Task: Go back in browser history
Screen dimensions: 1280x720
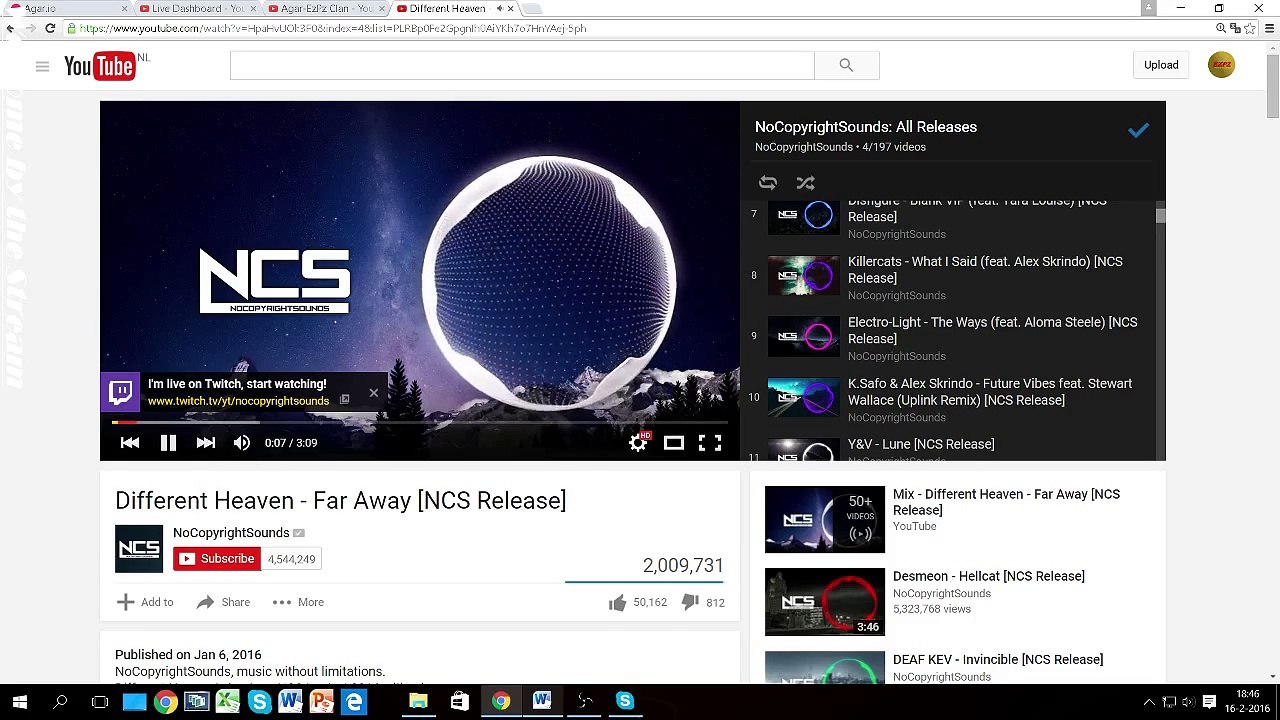Action: 10,28
